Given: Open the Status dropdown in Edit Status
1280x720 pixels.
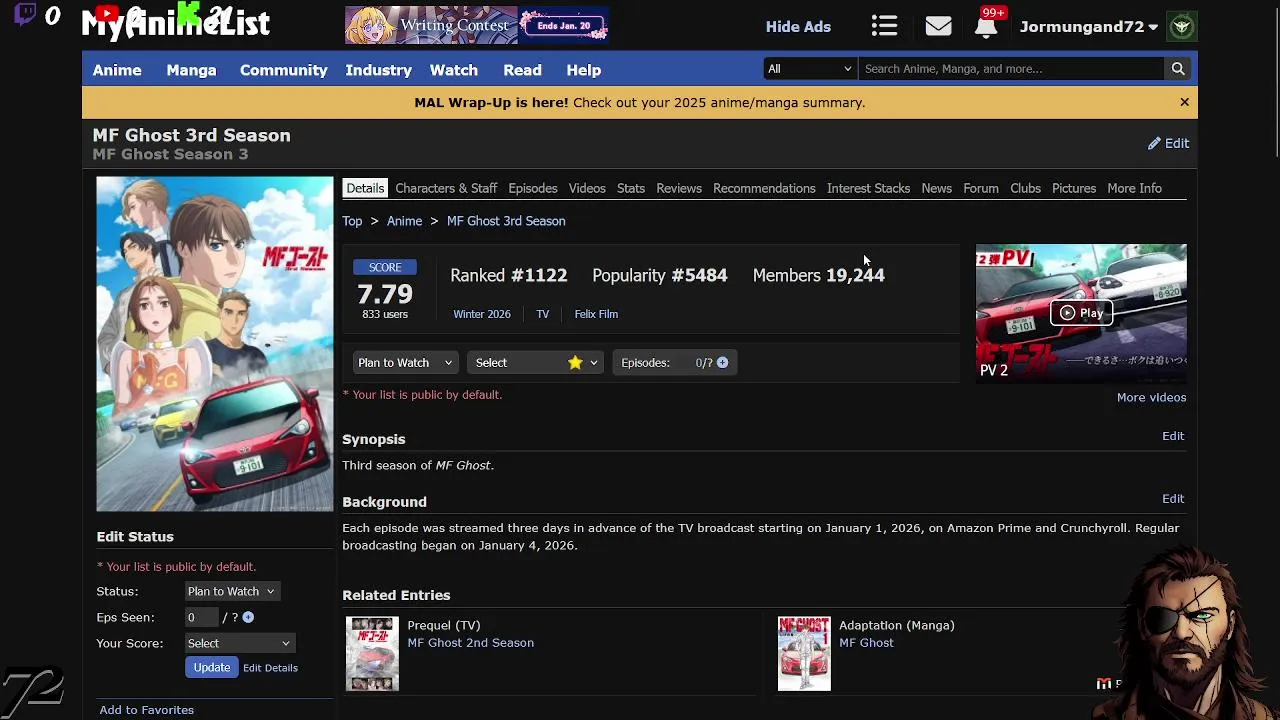Looking at the screenshot, I should click(231, 591).
